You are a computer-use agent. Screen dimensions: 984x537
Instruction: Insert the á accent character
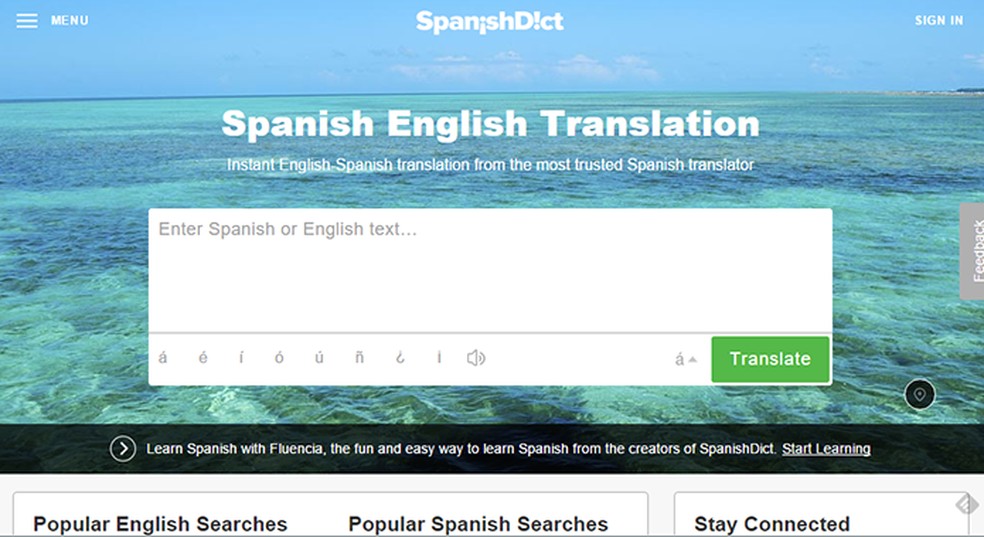163,358
